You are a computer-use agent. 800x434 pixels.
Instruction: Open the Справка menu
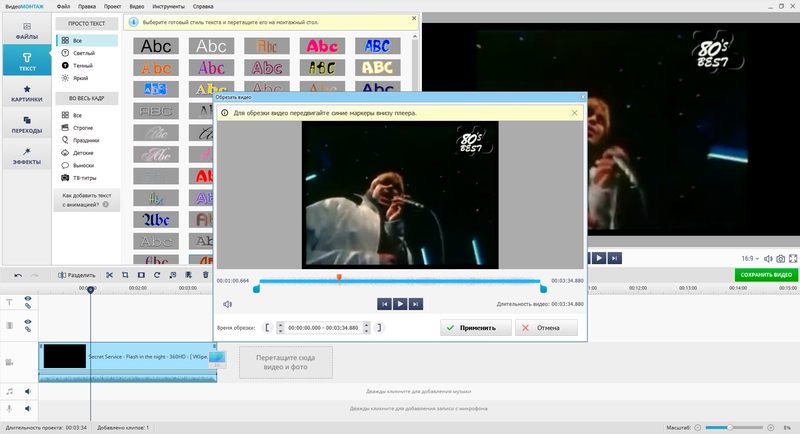click(x=203, y=7)
